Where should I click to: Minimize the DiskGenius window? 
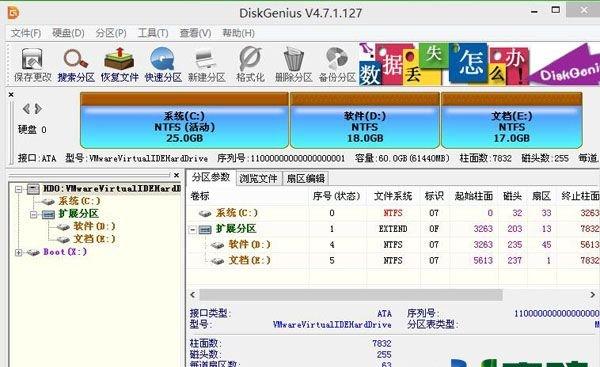coord(534,11)
